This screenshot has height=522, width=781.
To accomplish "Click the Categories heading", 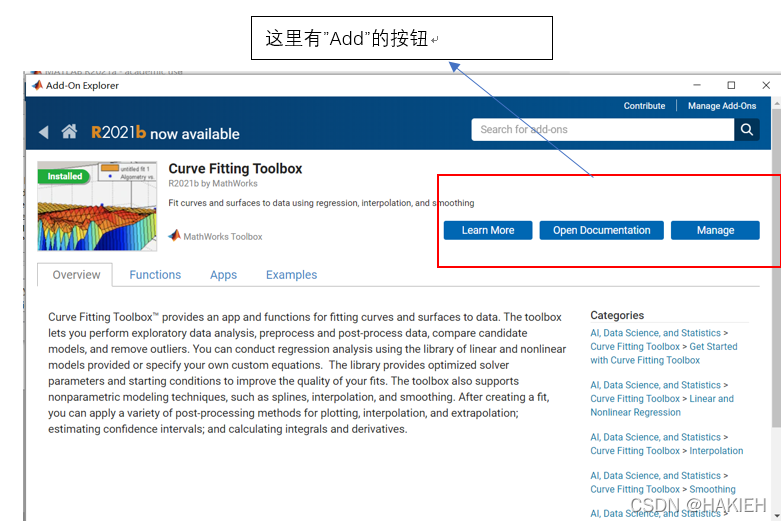I will coord(617,315).
